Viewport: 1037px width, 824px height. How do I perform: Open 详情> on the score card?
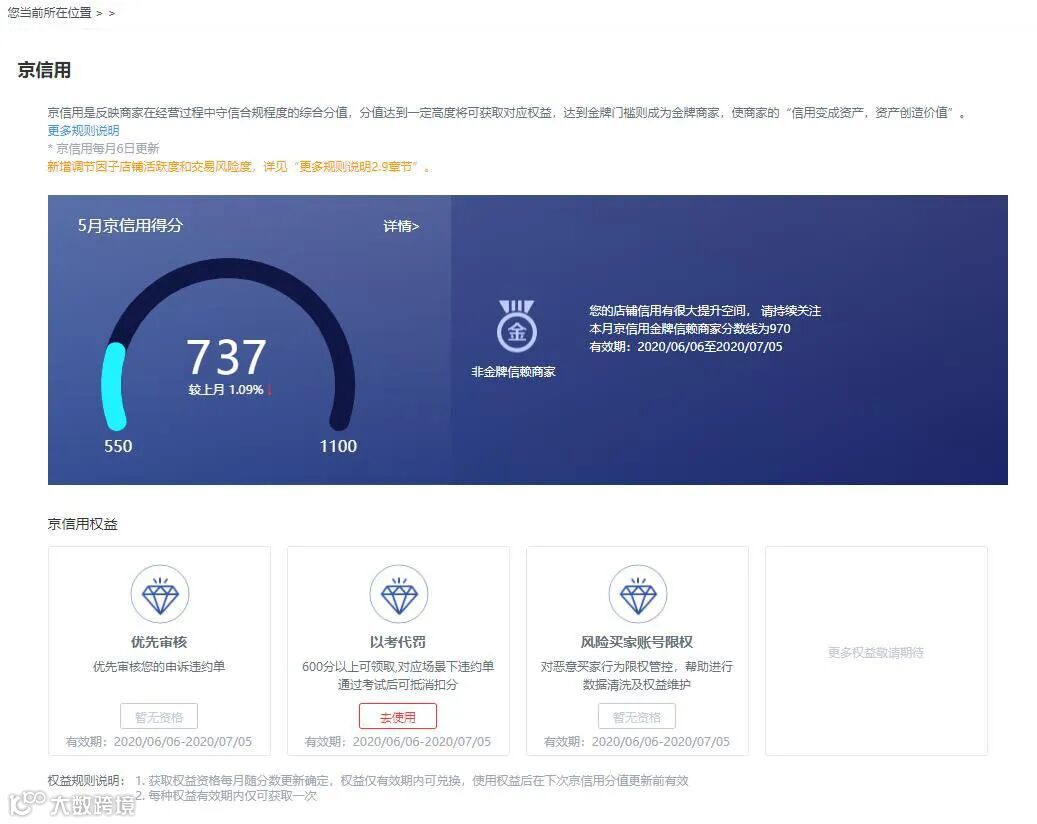401,226
